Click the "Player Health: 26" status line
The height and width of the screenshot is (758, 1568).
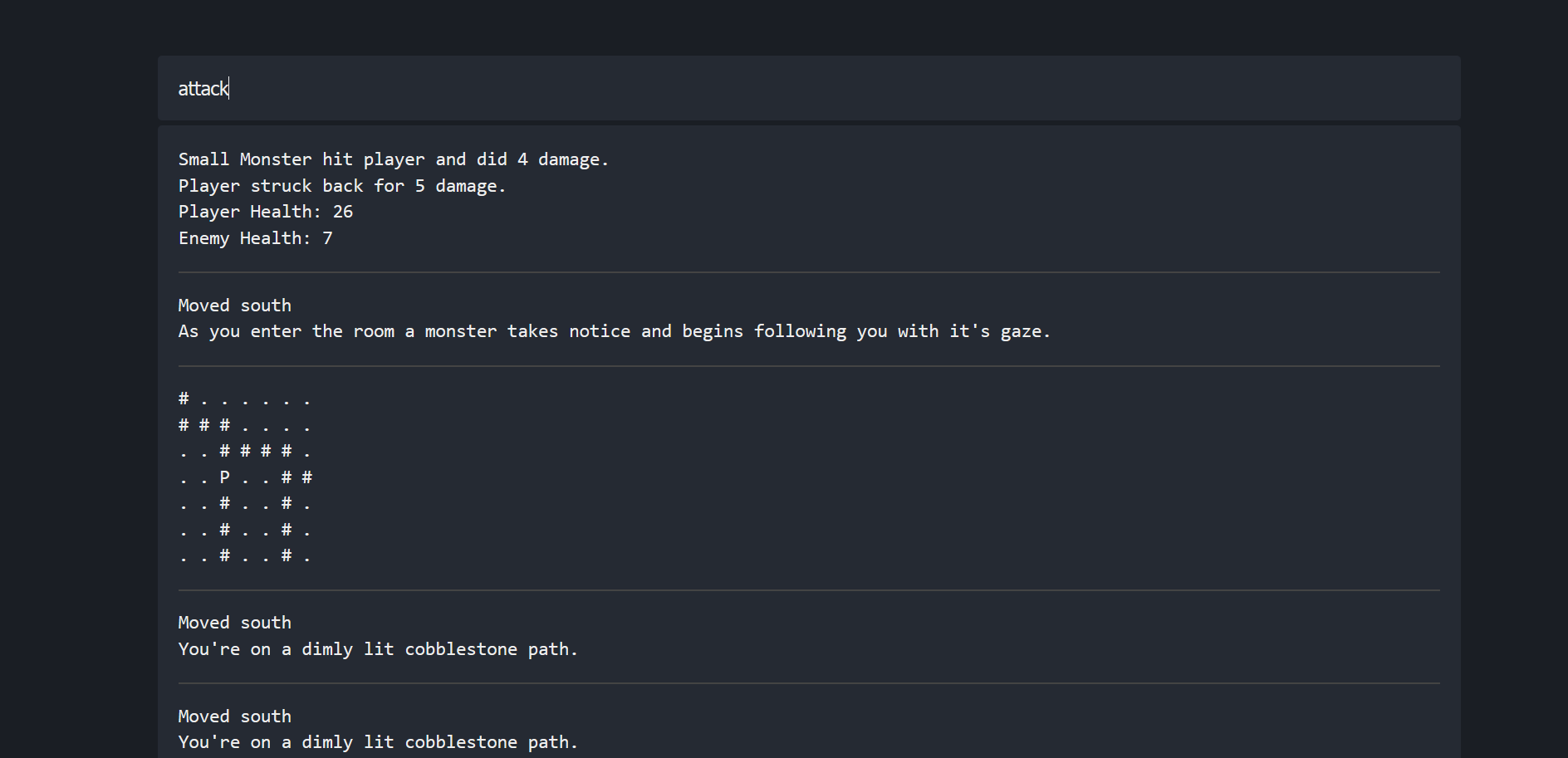coord(264,212)
